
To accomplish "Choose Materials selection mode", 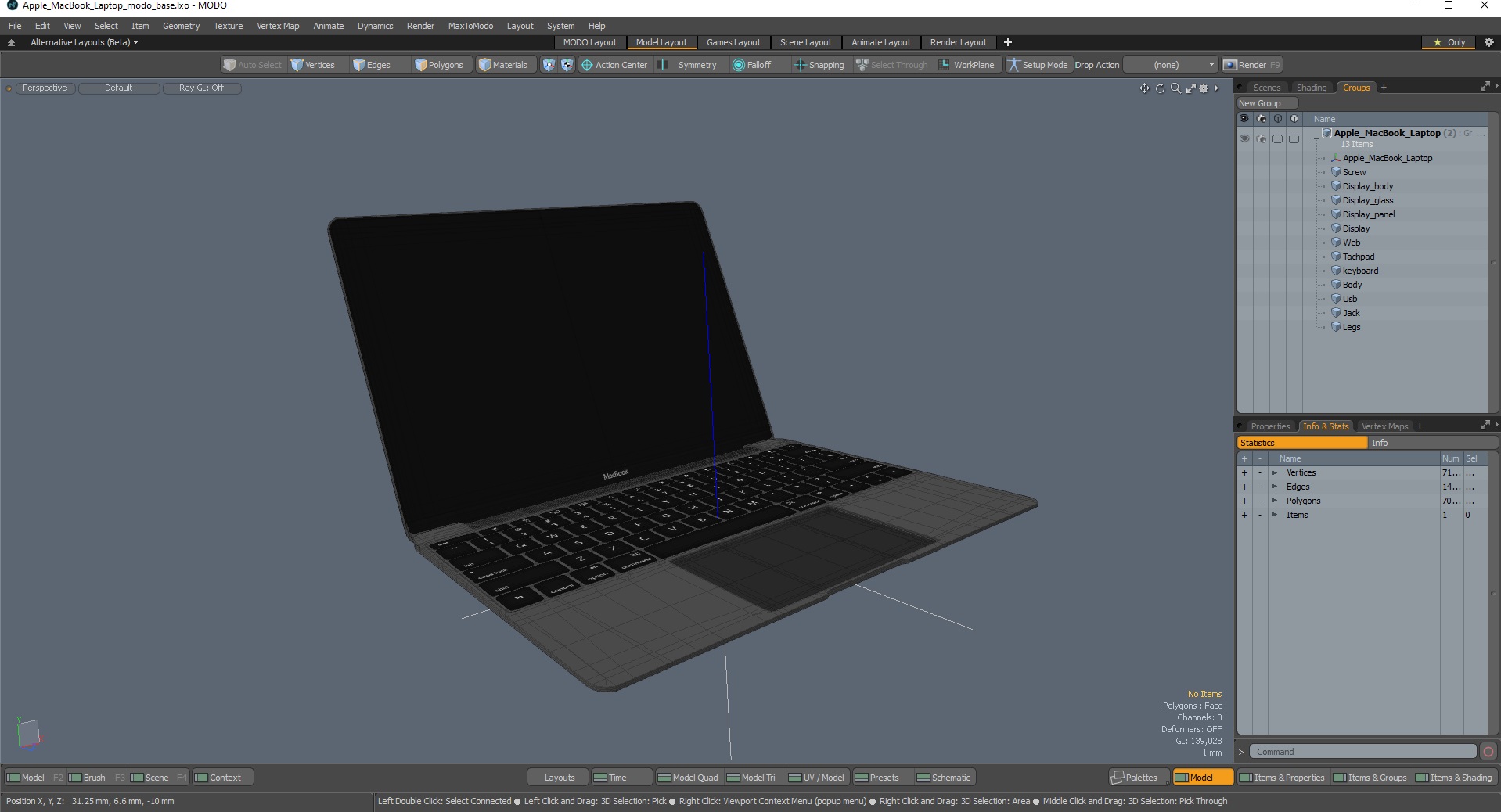I will [503, 65].
